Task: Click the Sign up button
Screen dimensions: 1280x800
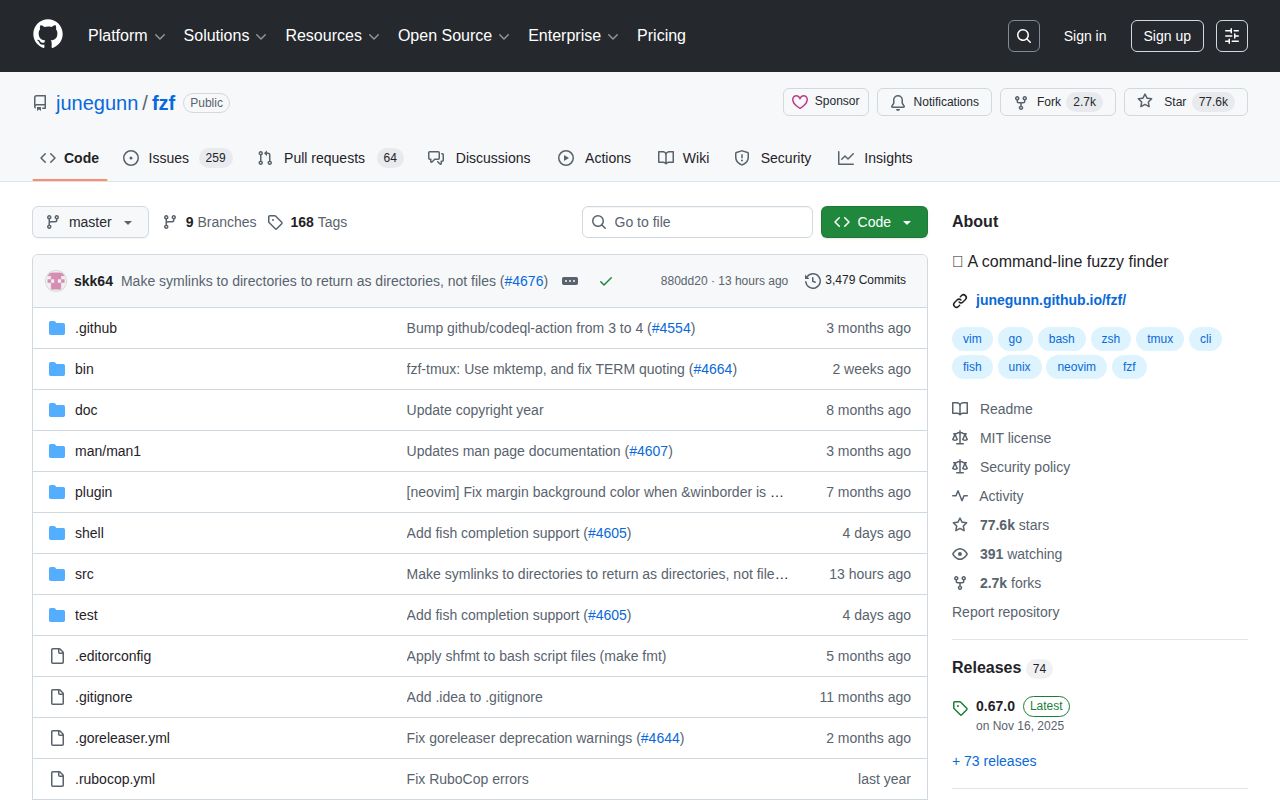Action: [1167, 36]
